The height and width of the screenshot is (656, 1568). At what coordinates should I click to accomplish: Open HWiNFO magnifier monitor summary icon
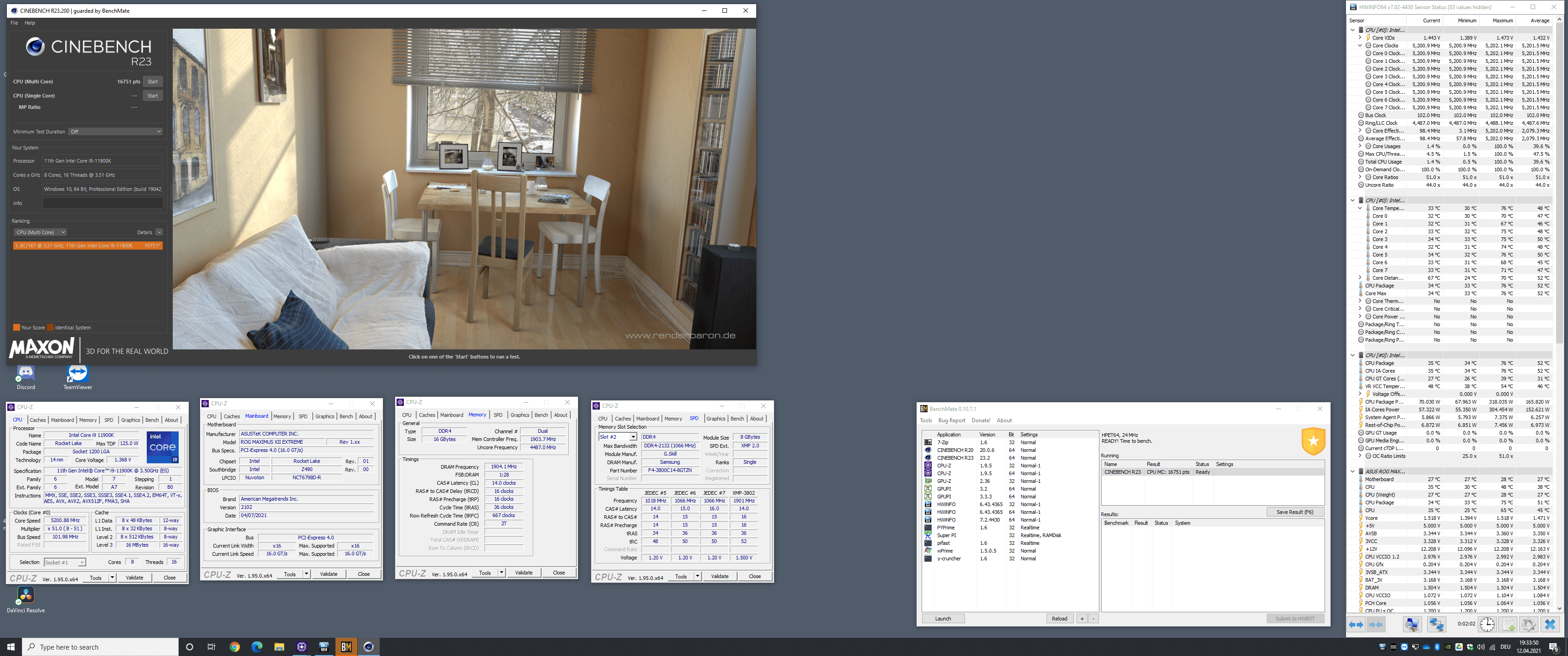point(1412,625)
